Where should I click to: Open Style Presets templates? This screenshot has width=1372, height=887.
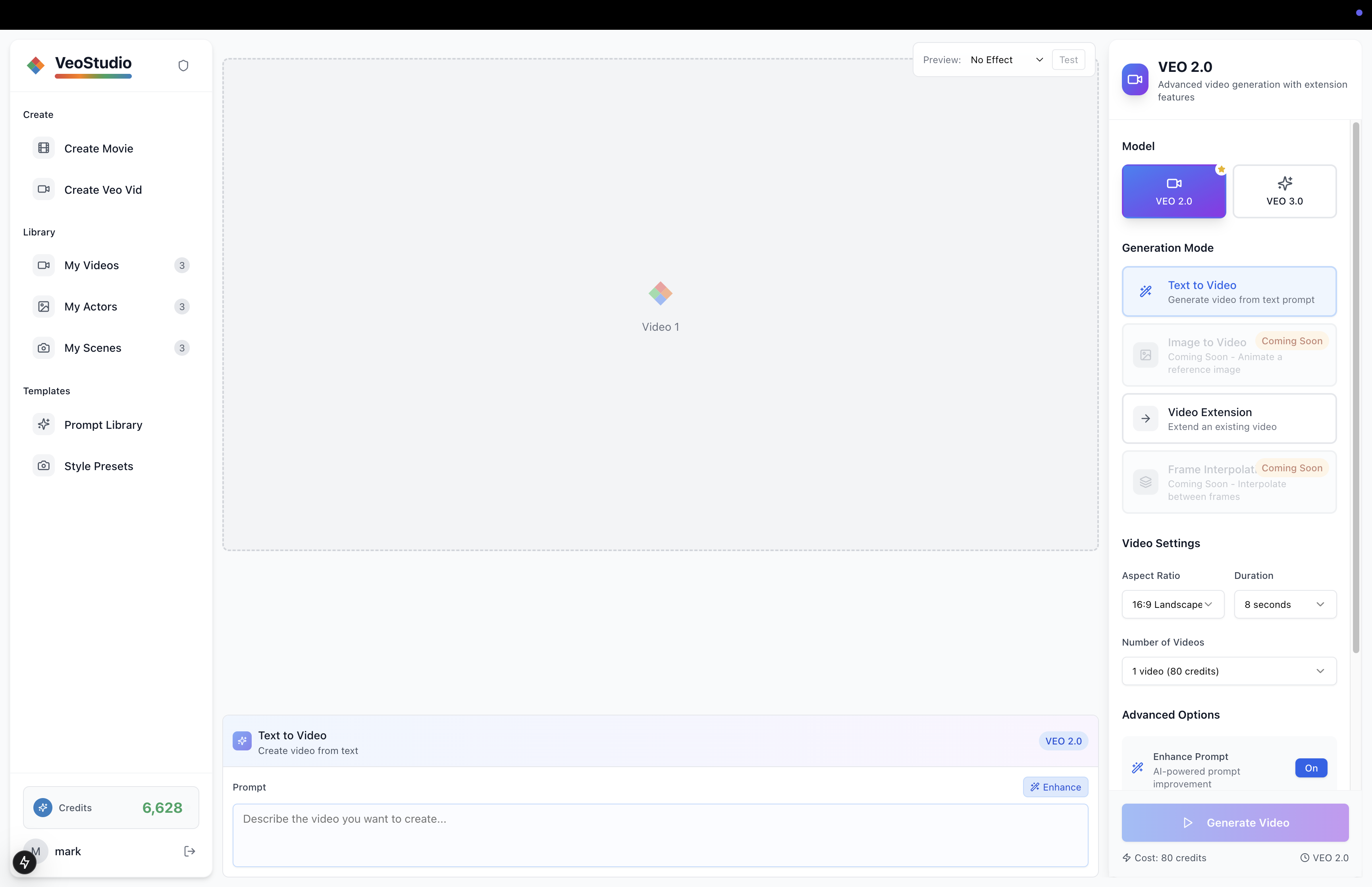pos(111,467)
